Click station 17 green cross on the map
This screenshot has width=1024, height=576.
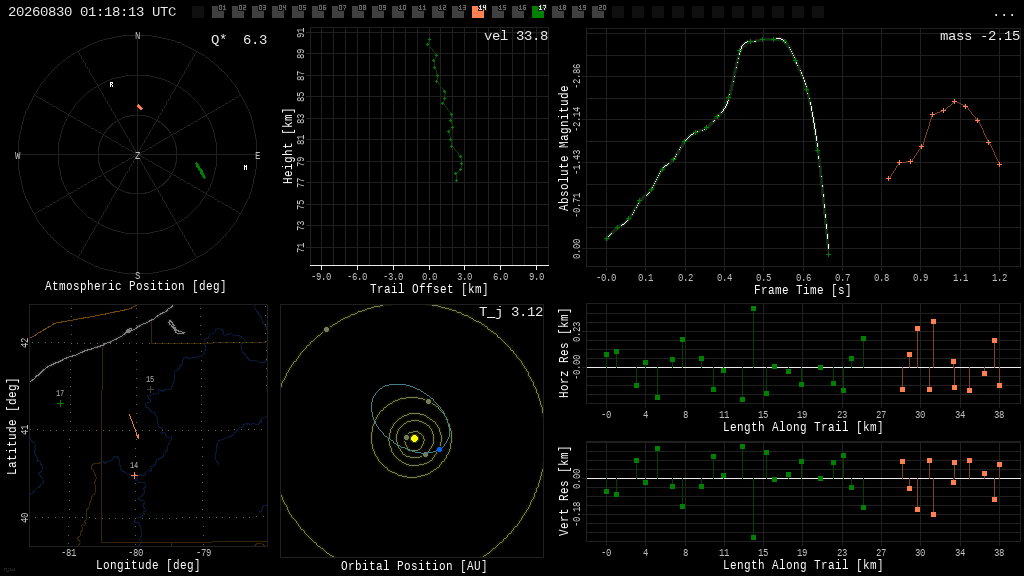60,404
